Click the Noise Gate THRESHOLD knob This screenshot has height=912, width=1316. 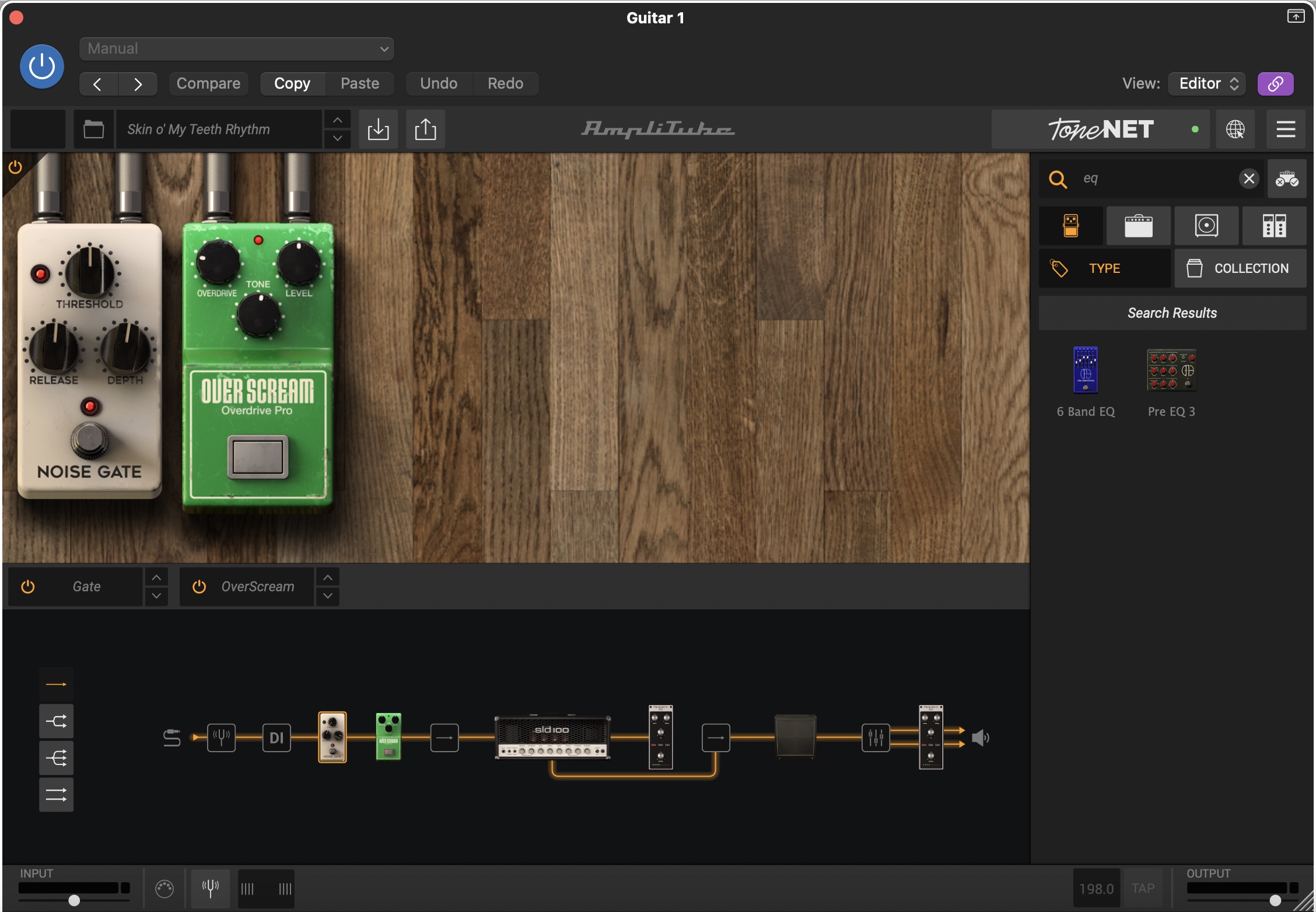(90, 271)
